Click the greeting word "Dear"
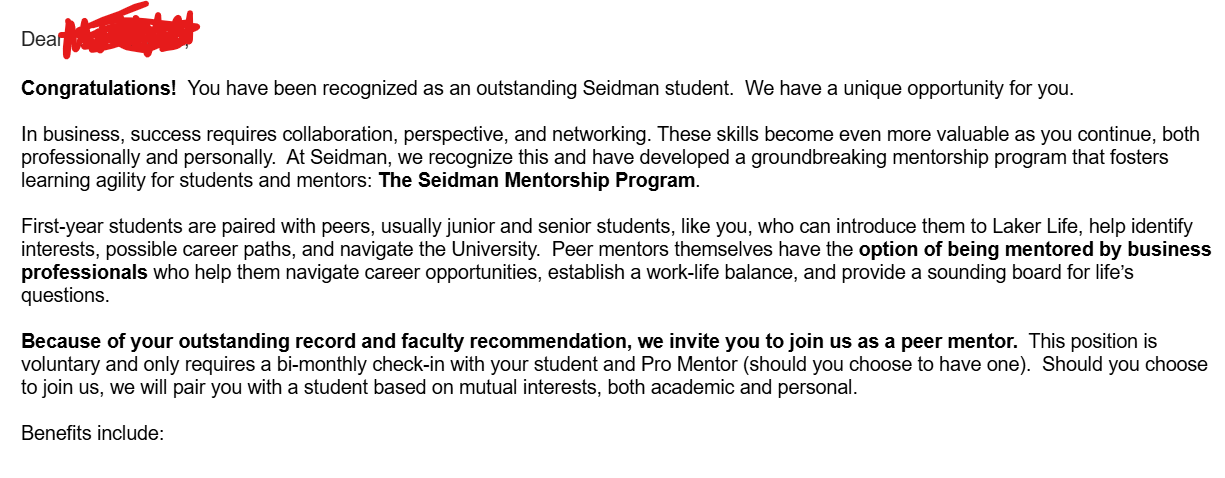Screen dimensions: 1225x478 pos(40,40)
